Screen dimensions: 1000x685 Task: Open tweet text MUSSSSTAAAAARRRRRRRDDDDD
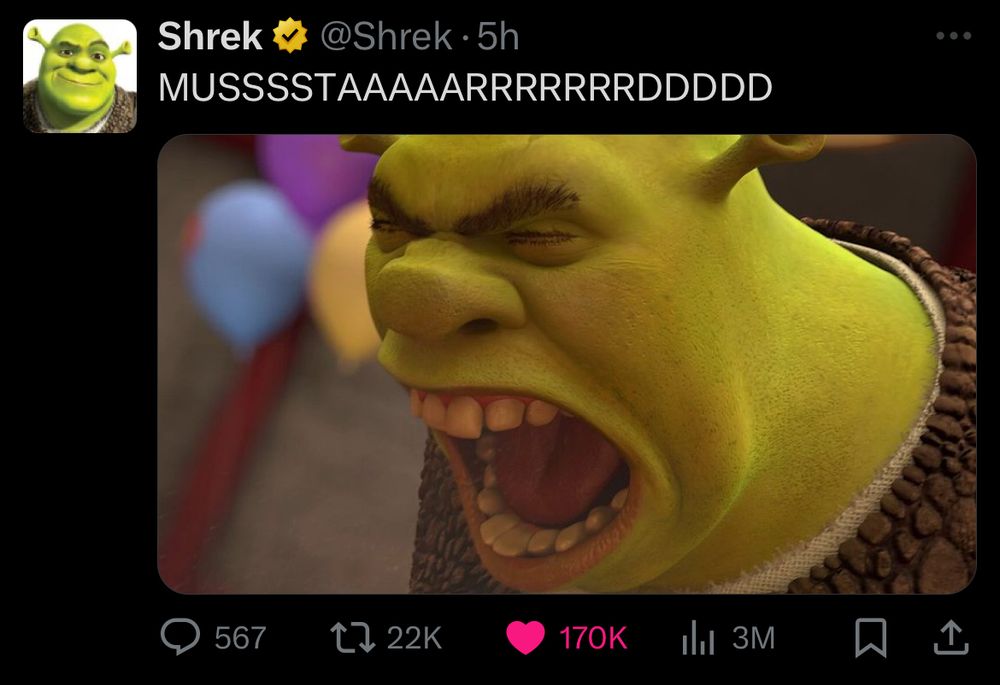465,87
